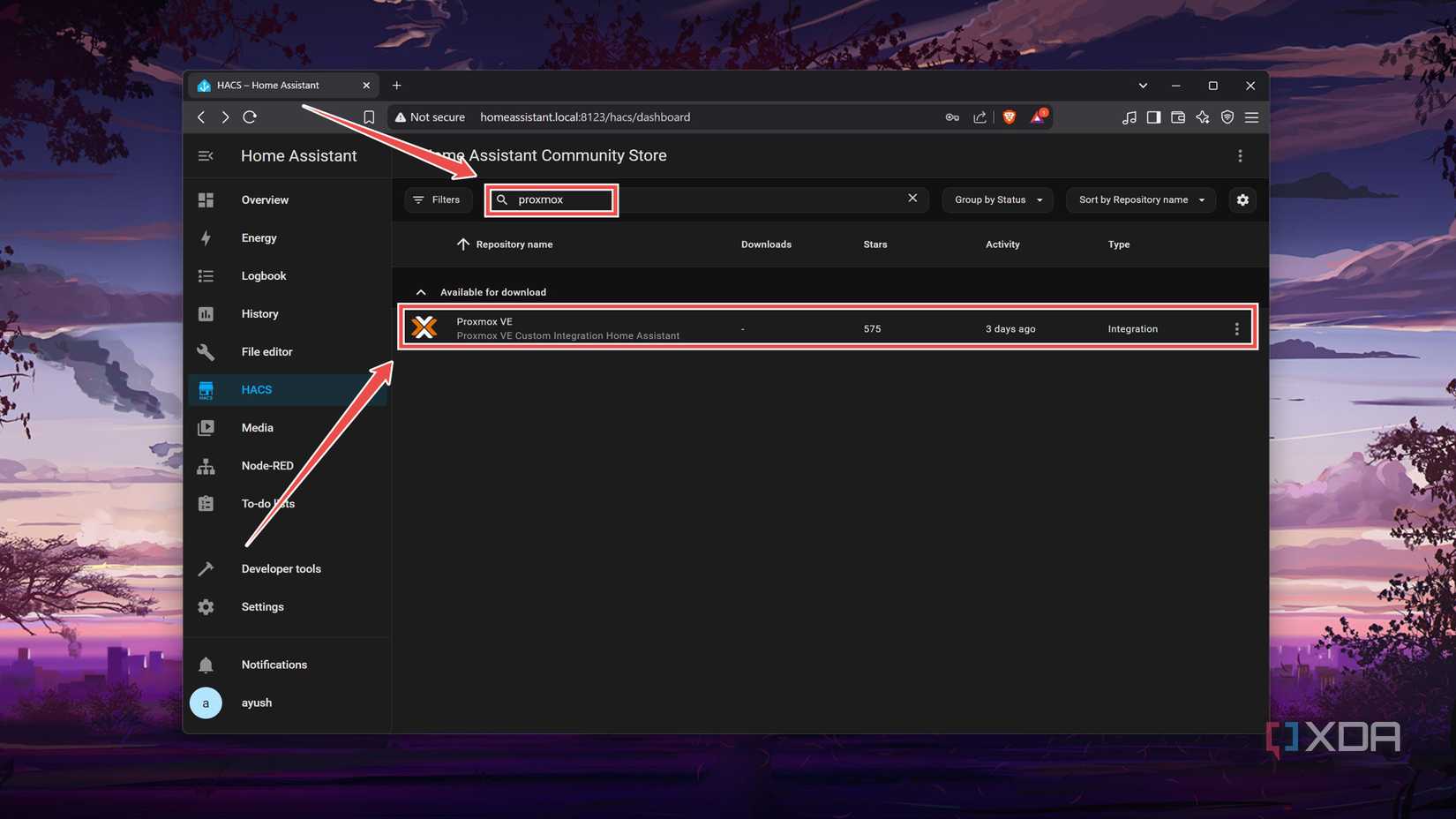Open the Sort by Repository name dropdown
Image resolution: width=1456 pixels, height=819 pixels.
coord(1140,199)
